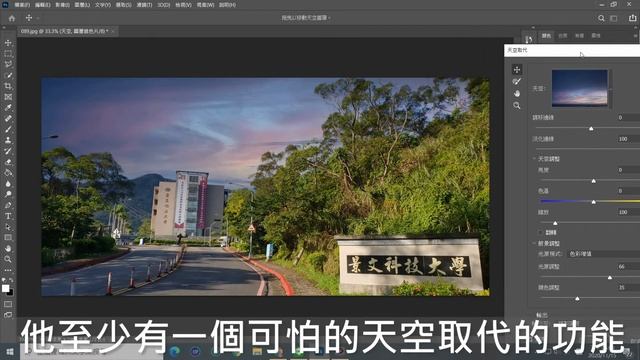Open the History panel icon
Image resolution: width=640 pixels, height=360 pixels.
[529, 39]
